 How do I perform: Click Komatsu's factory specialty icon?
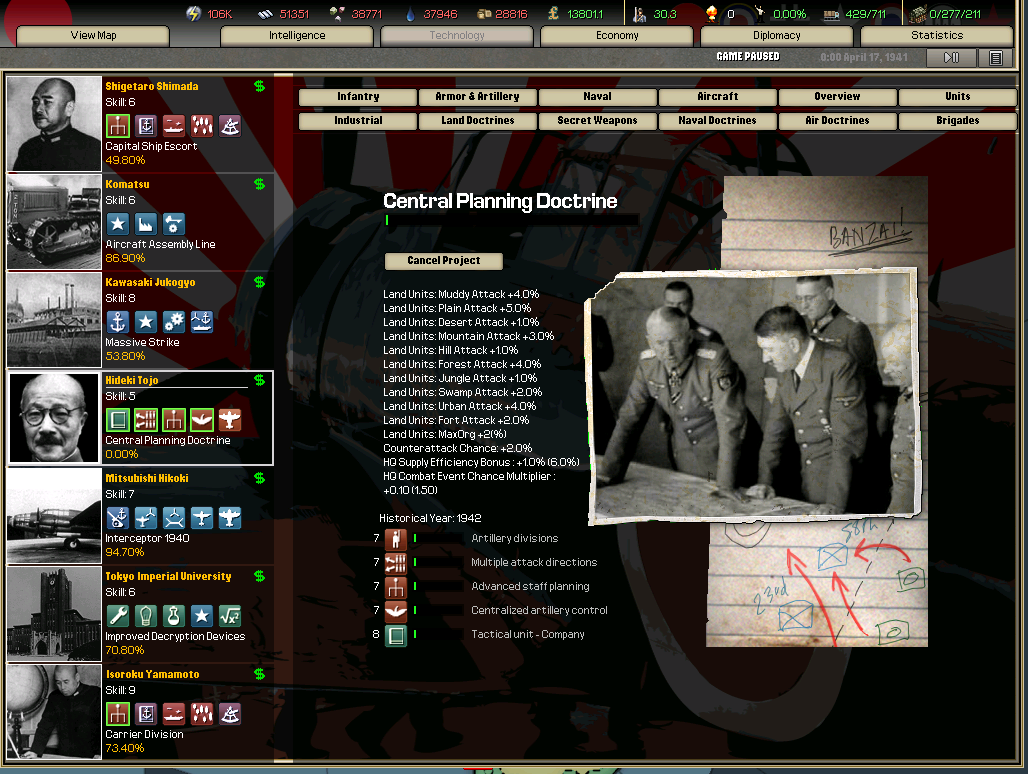point(145,224)
